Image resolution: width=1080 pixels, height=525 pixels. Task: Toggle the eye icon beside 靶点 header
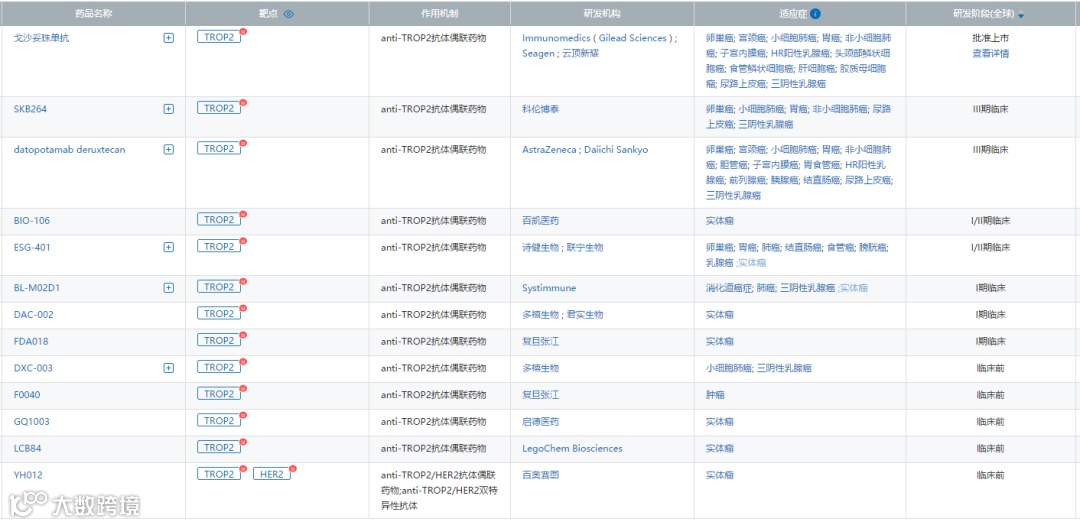[x=289, y=14]
